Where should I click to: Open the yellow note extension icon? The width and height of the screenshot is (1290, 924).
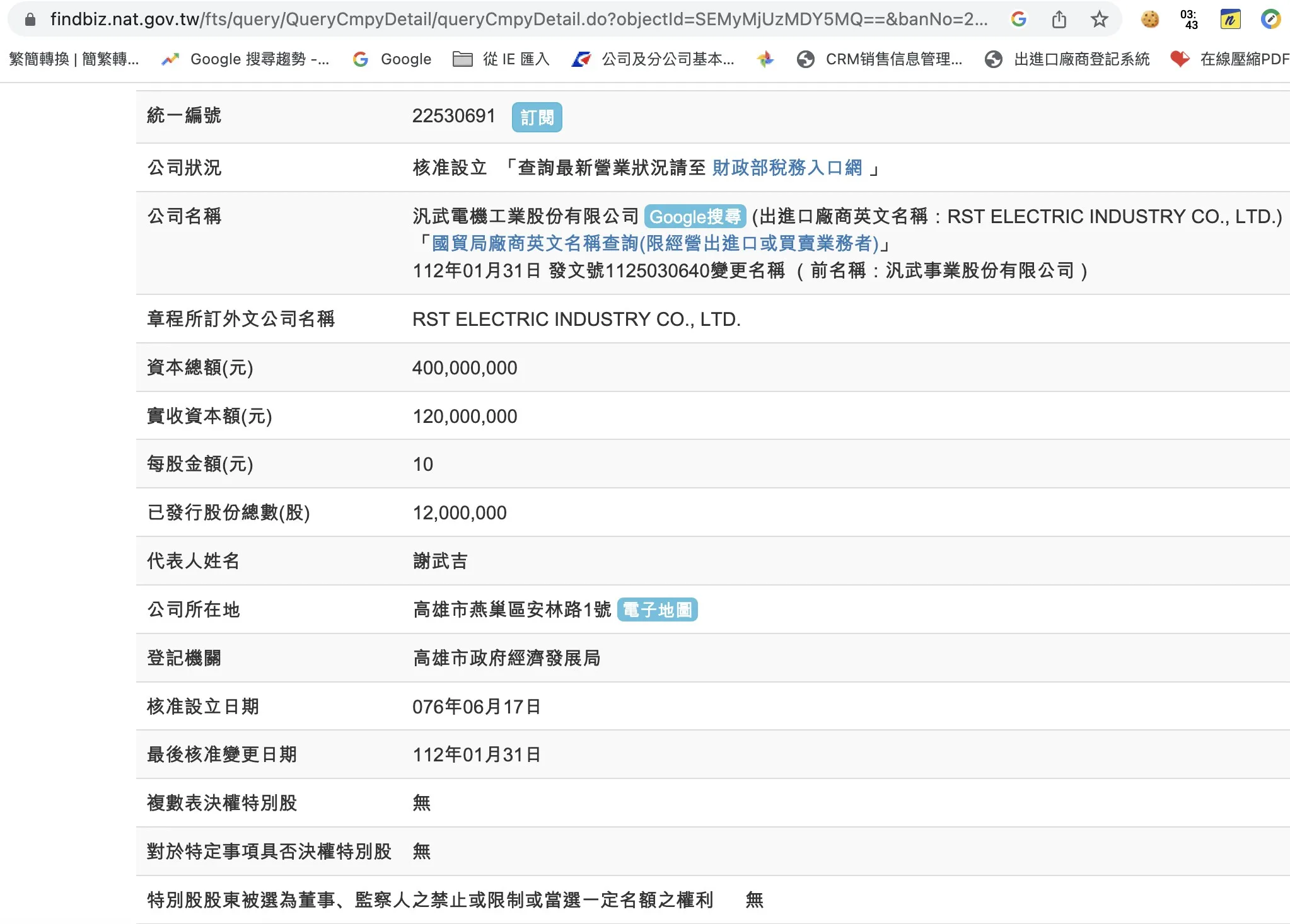pyautogui.click(x=1230, y=20)
